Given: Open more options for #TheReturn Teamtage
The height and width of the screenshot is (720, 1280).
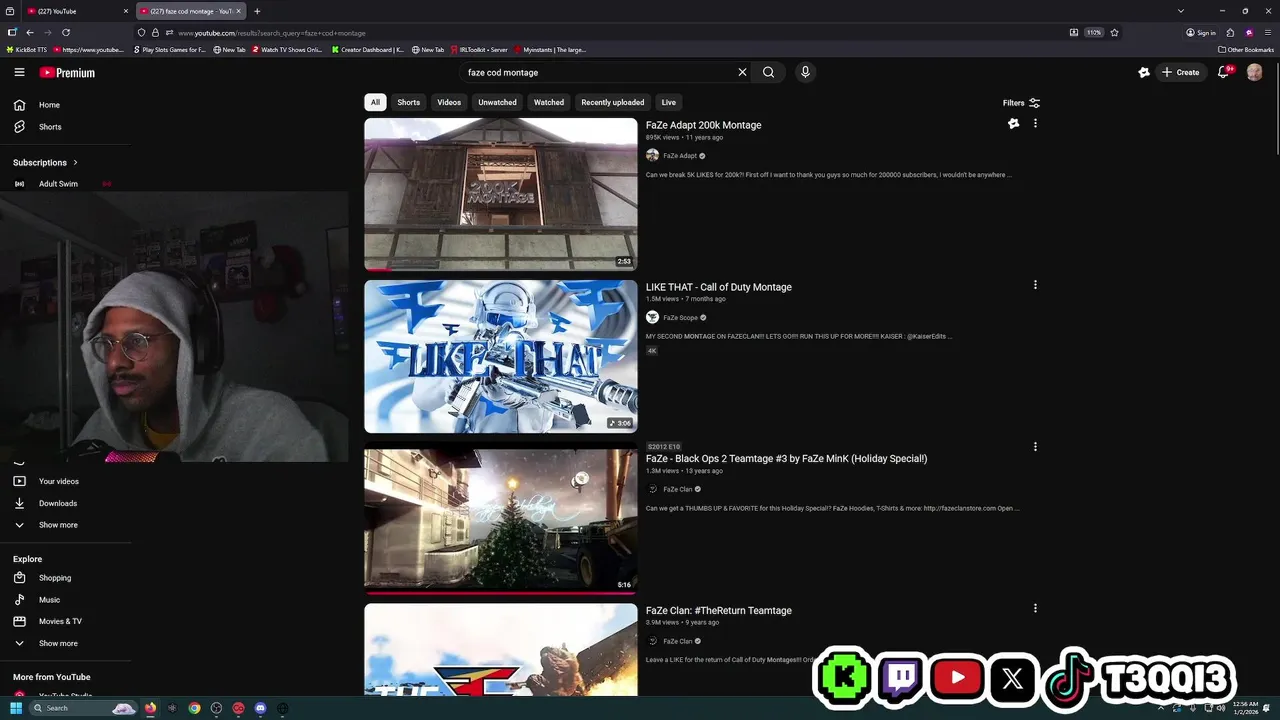Looking at the screenshot, I should [1035, 608].
